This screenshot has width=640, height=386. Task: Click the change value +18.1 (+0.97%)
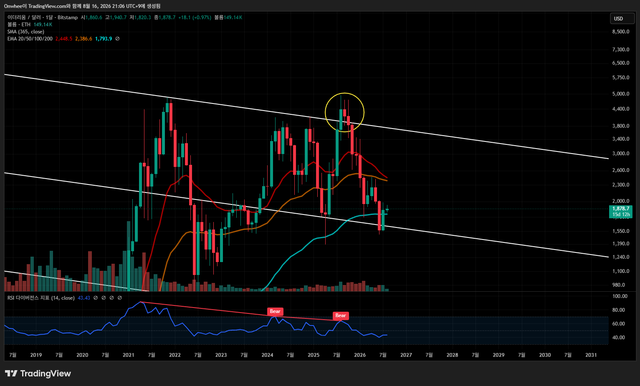coord(195,18)
